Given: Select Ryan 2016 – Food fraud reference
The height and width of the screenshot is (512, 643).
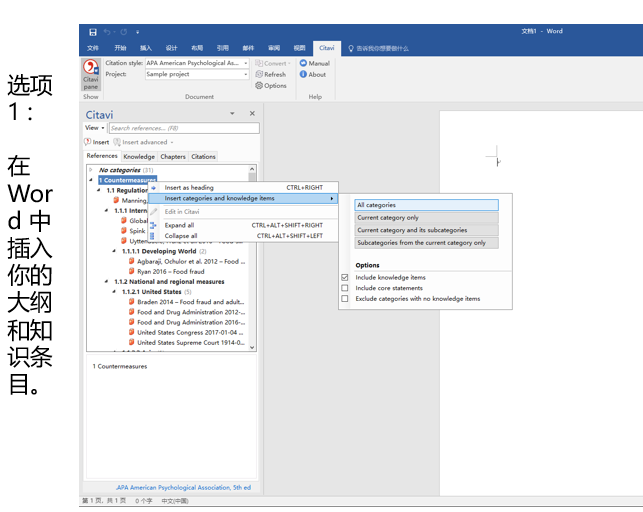Looking at the screenshot, I should pyautogui.click(x=171, y=271).
